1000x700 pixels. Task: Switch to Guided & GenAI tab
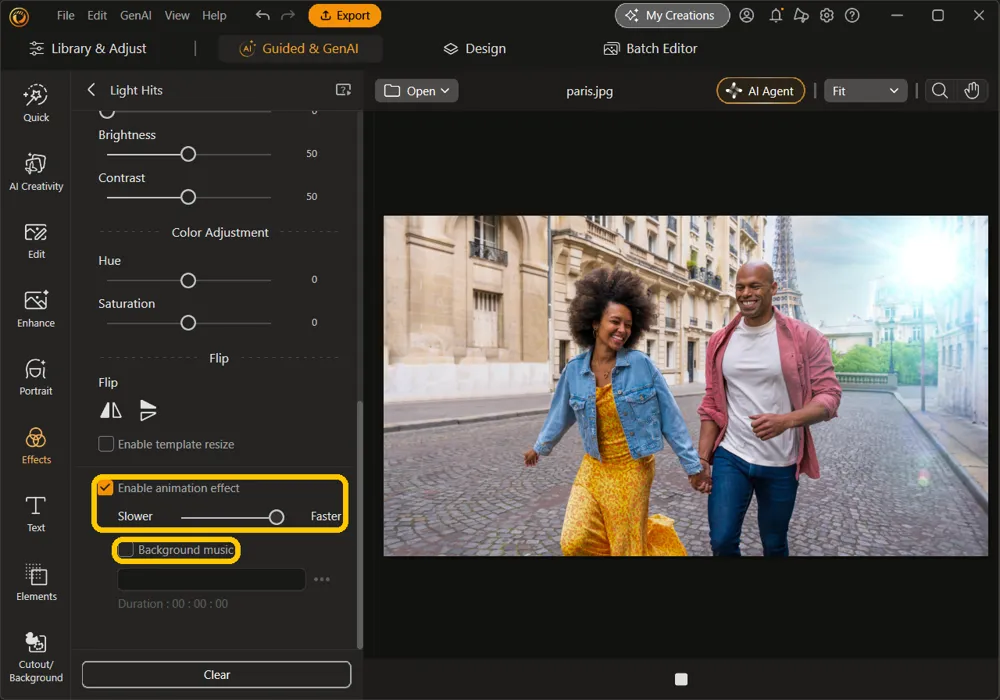[300, 48]
